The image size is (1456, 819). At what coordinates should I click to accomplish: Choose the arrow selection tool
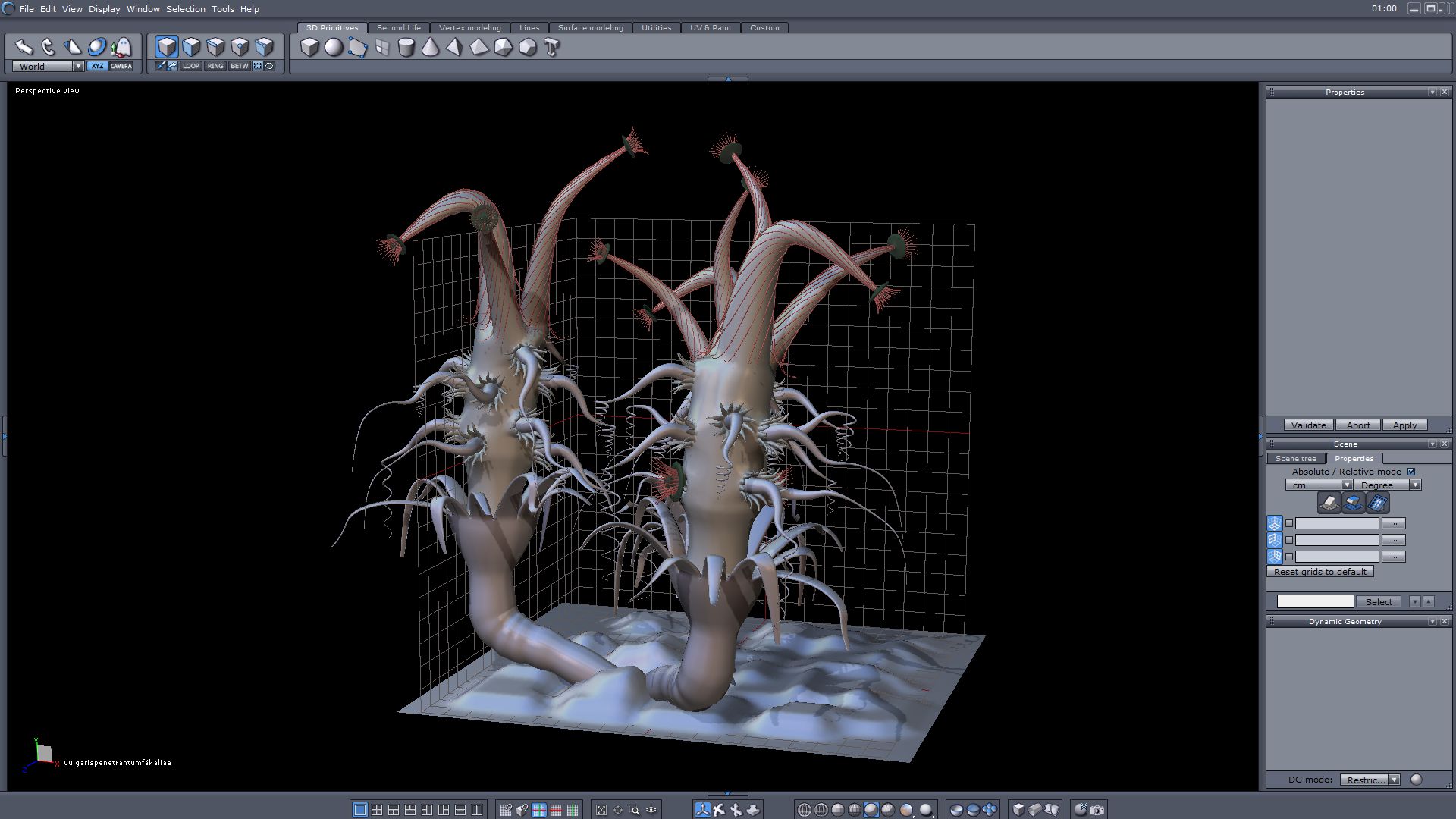point(24,48)
